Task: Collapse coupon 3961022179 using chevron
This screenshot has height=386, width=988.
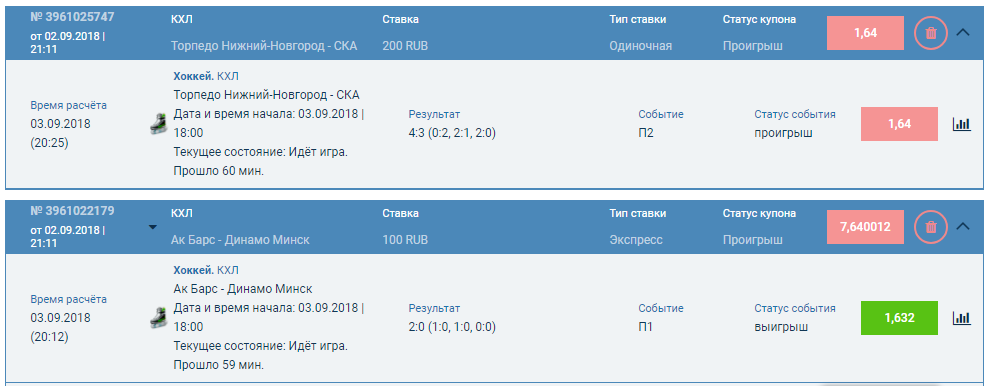Action: 963,227
